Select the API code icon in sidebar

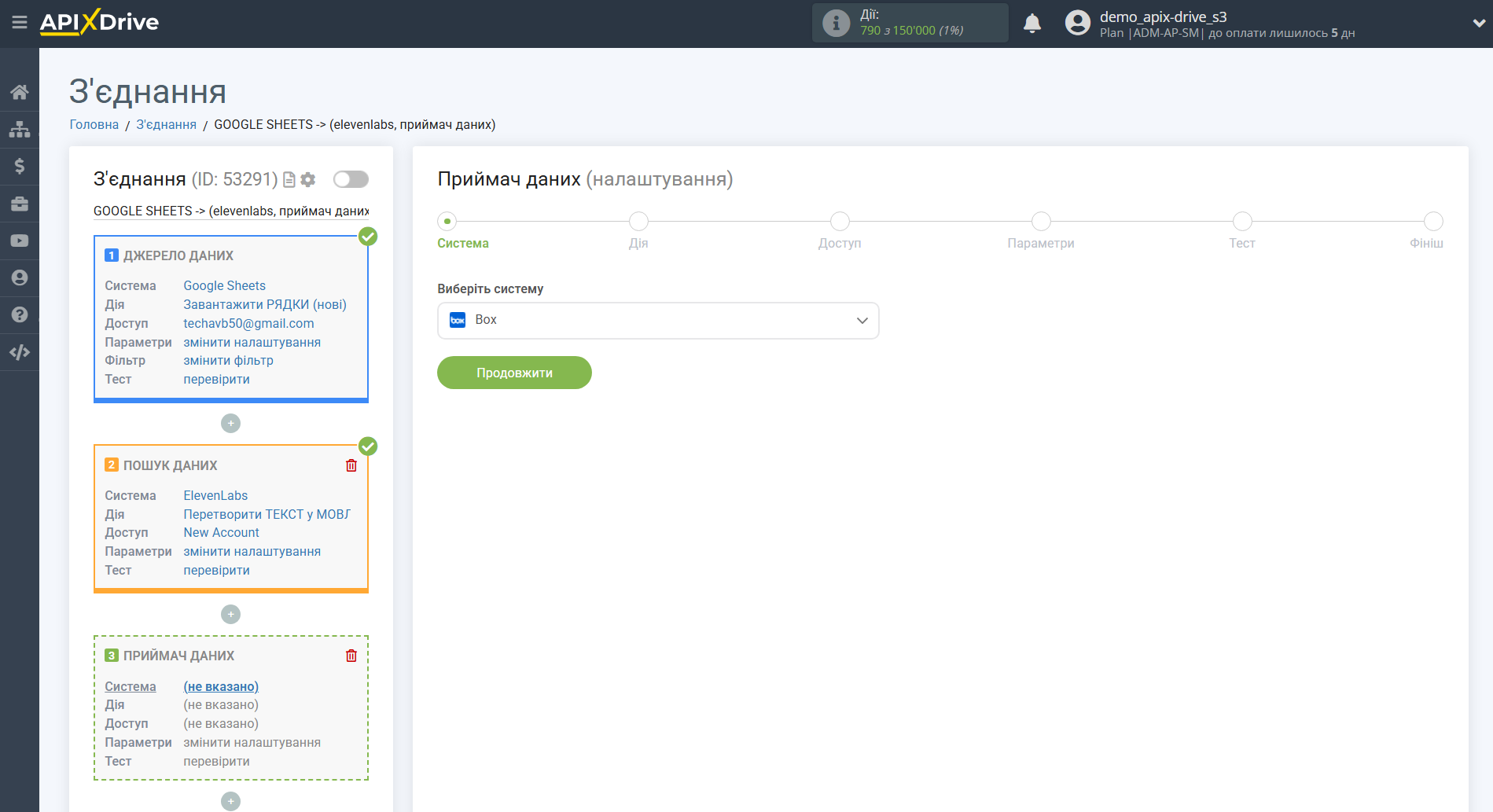pos(20,351)
